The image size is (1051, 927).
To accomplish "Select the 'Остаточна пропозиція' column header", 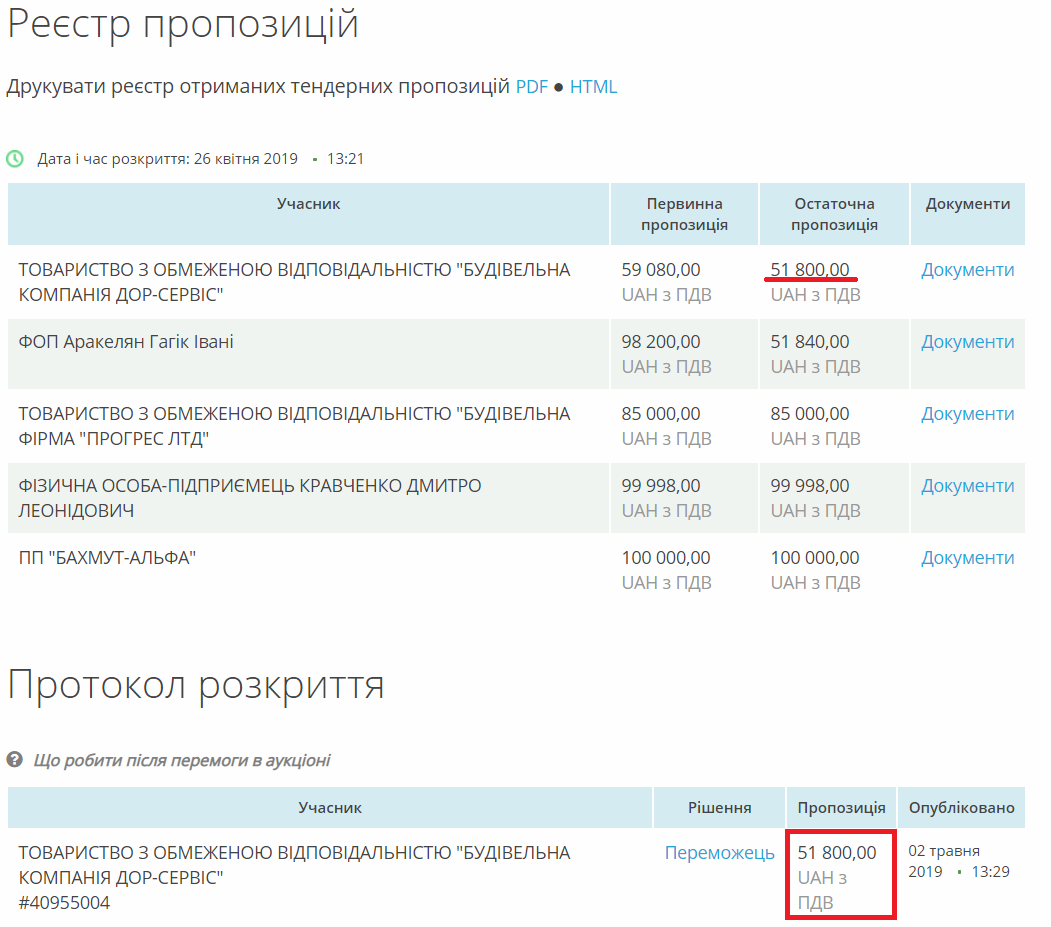I will (x=834, y=214).
